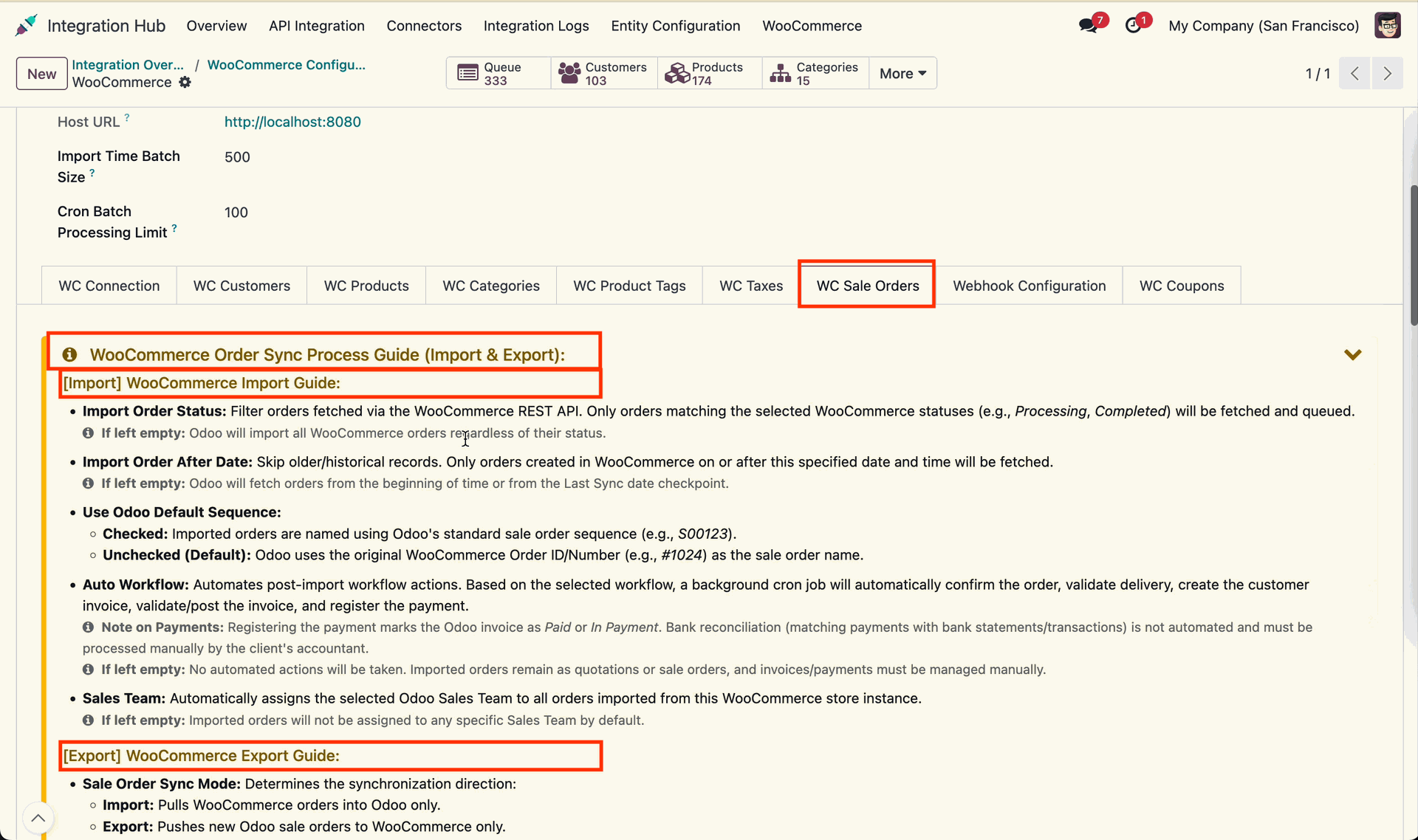Click the 'Import Order Status:' bullet label
1418x840 pixels.
pyautogui.click(x=154, y=411)
